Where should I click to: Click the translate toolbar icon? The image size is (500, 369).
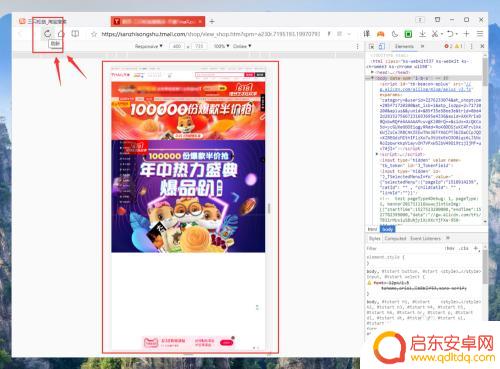click(x=367, y=34)
